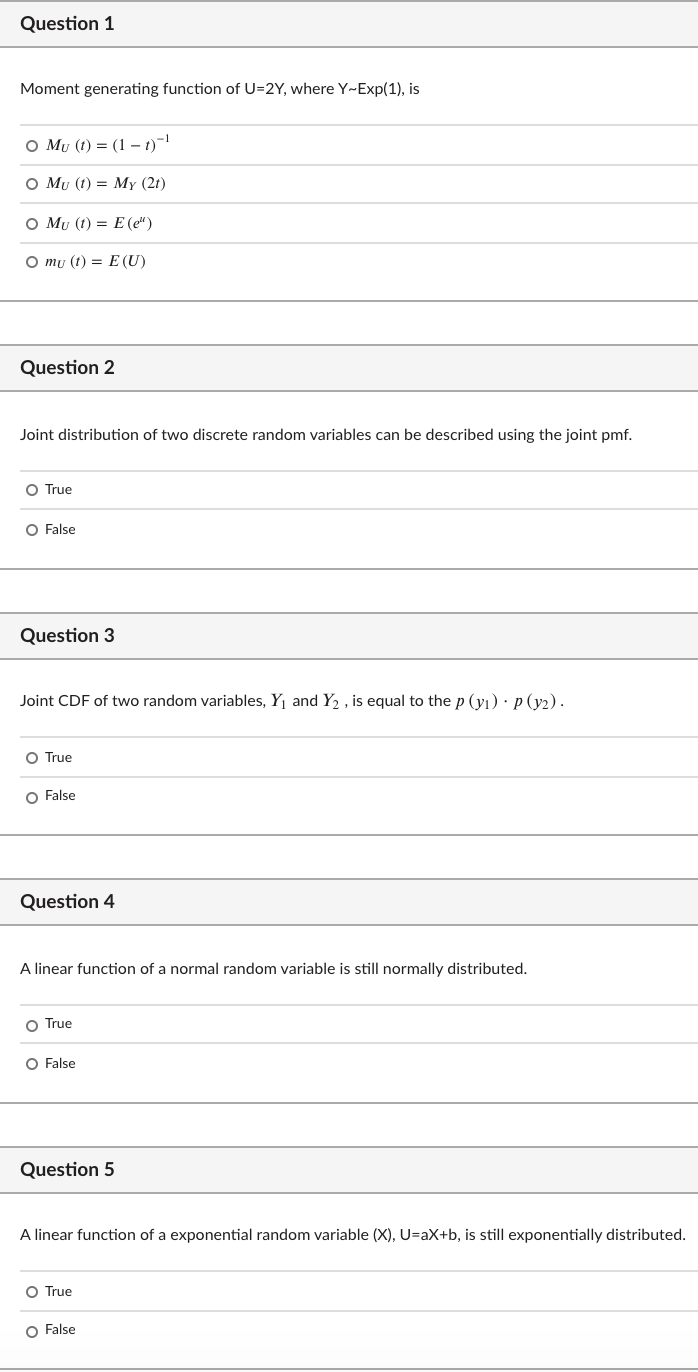This screenshot has height=1372, width=698.
Task: Select MU(t) = (1 − t)⁻¹ for Question 1
Action: click(x=31, y=145)
